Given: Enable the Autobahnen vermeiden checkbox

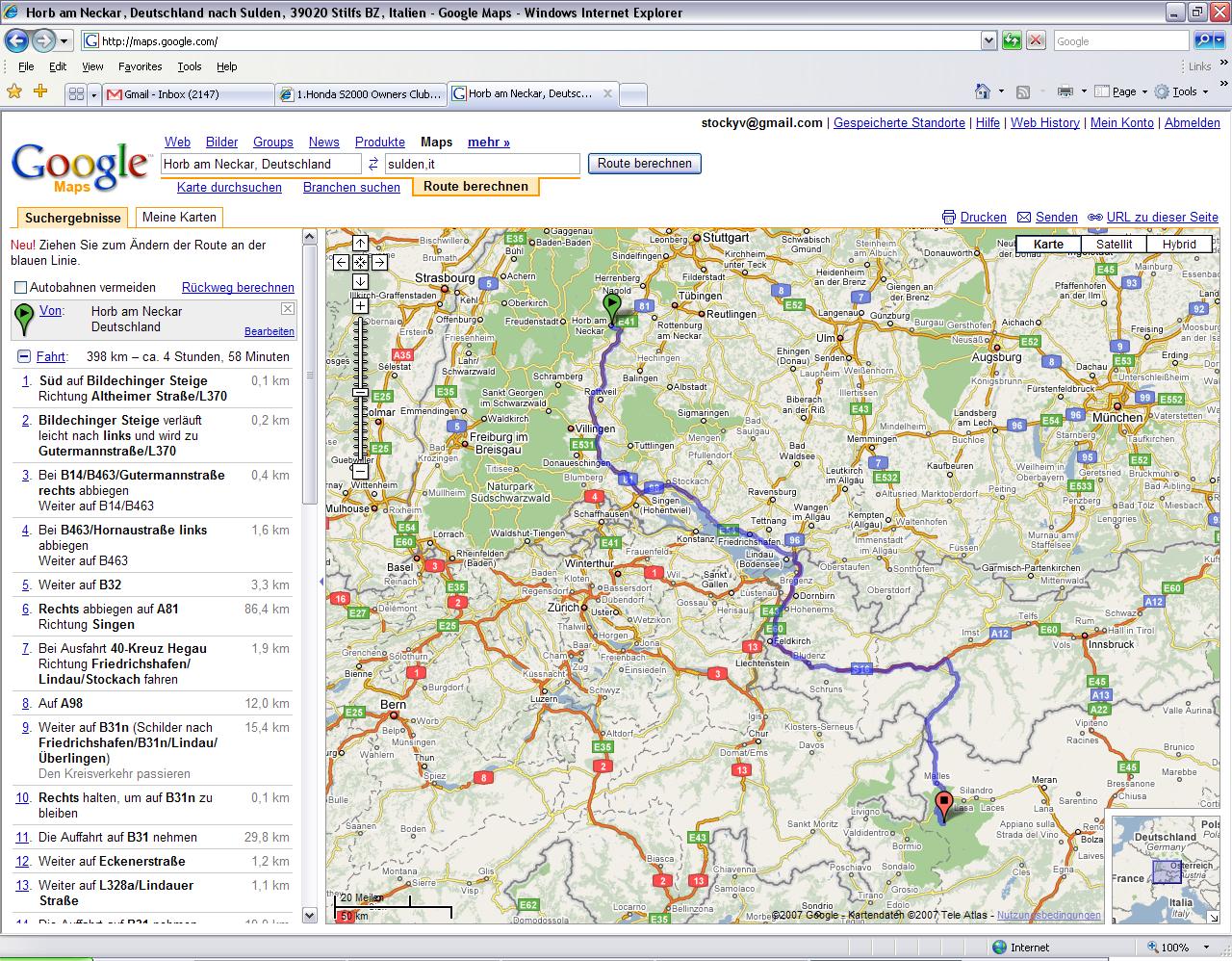Looking at the screenshot, I should pyautogui.click(x=20, y=288).
